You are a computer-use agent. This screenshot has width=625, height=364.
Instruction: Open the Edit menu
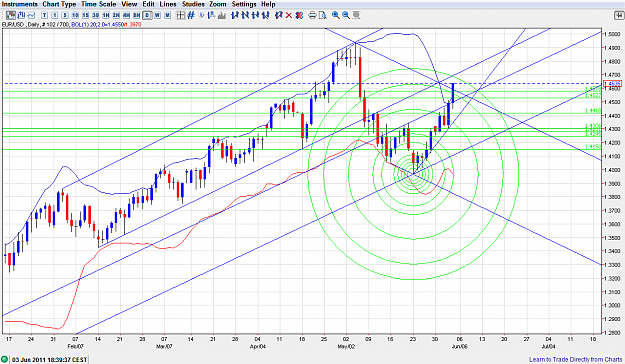click(149, 4)
